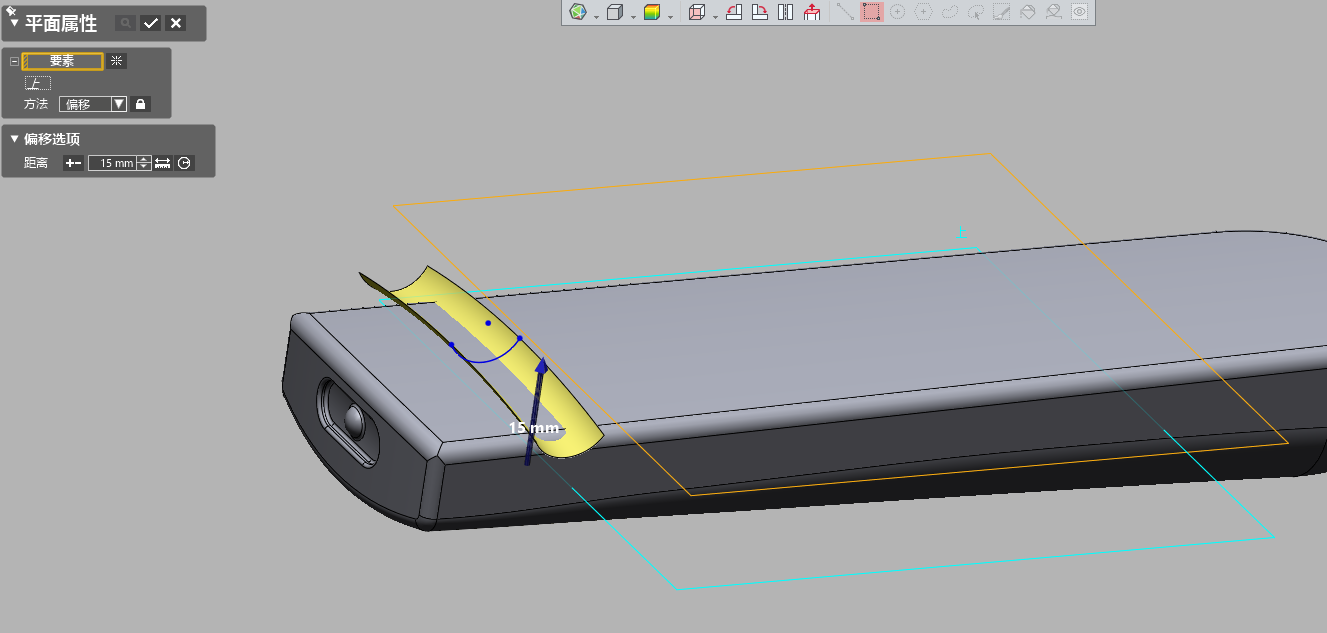Click the asterisk icon beside 要素
The image size is (1327, 633).
(117, 61)
